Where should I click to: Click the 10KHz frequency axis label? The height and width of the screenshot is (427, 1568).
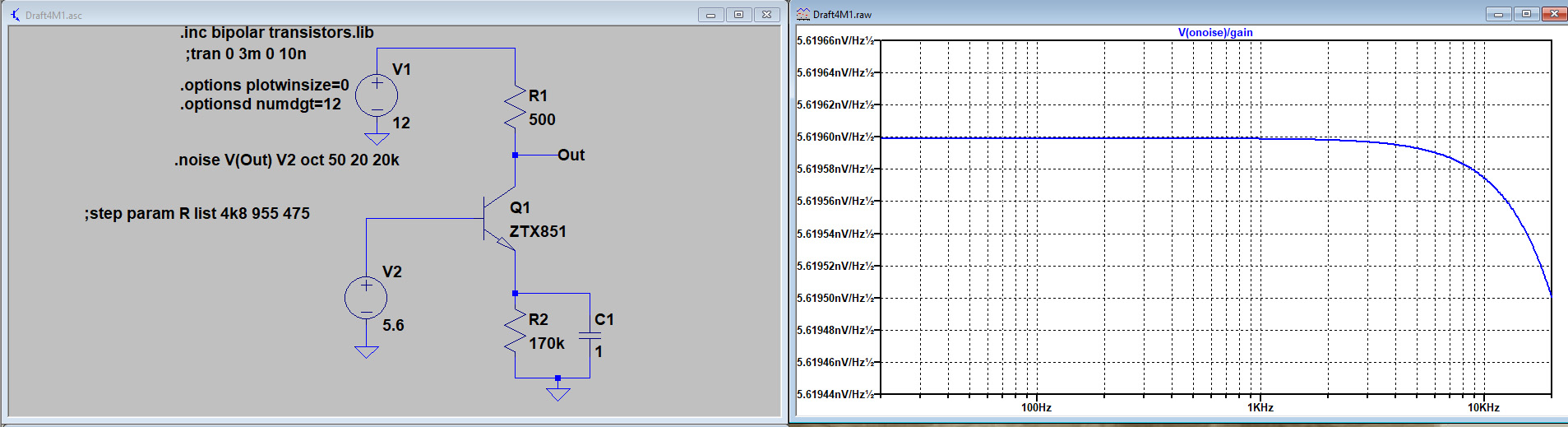coord(1483,407)
